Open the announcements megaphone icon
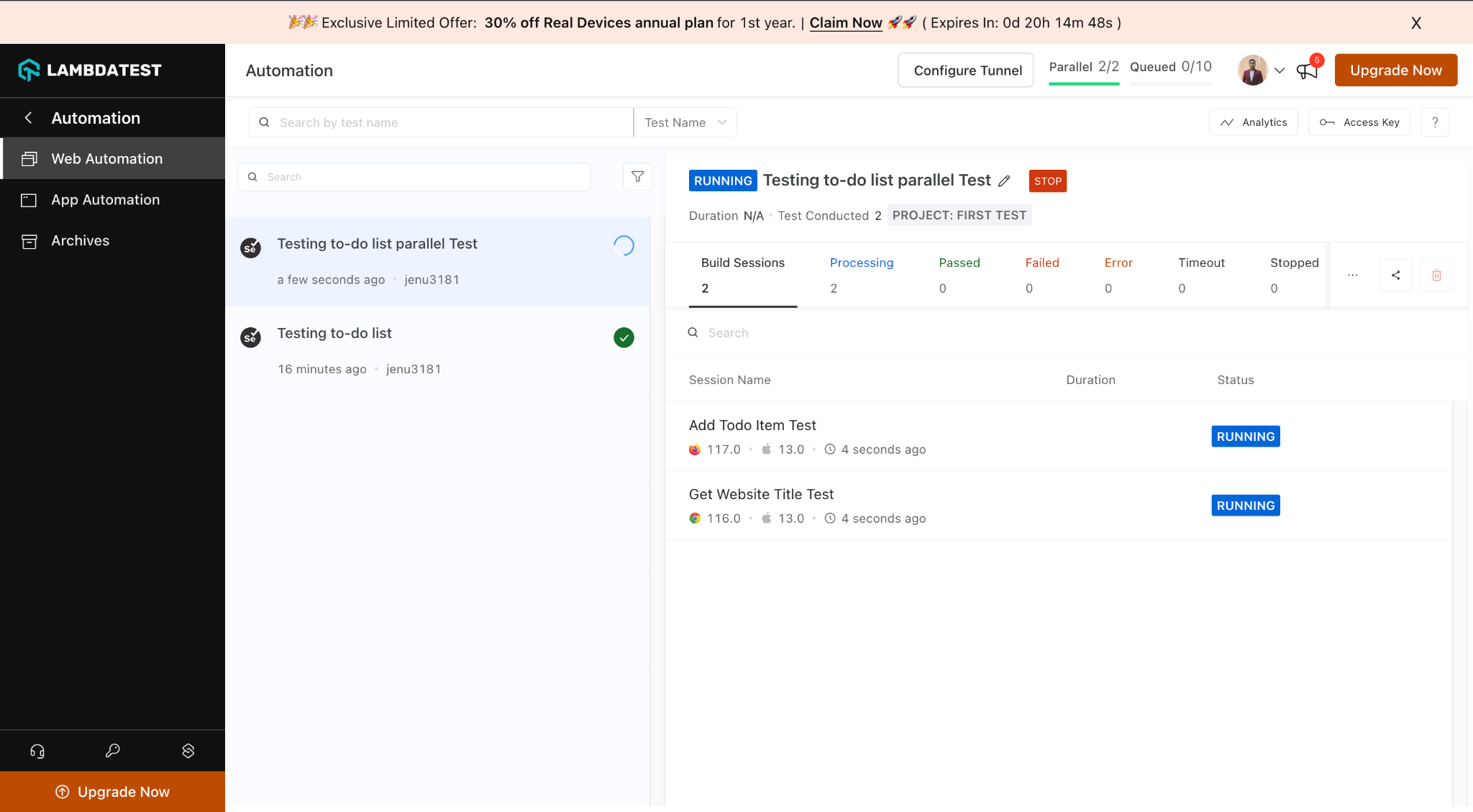Screen dimensions: 1473x812 [1307, 70]
